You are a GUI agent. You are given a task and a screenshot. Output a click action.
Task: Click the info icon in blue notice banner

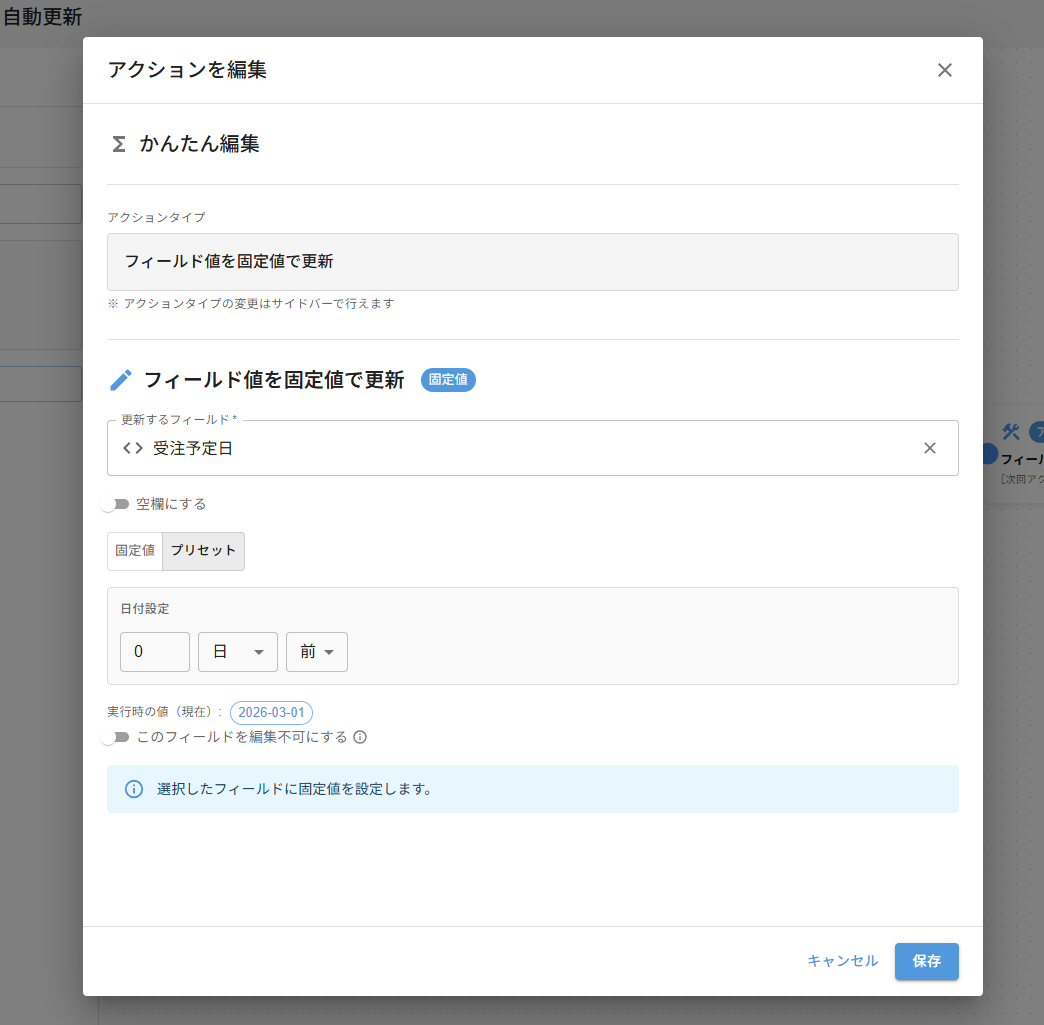coord(134,789)
